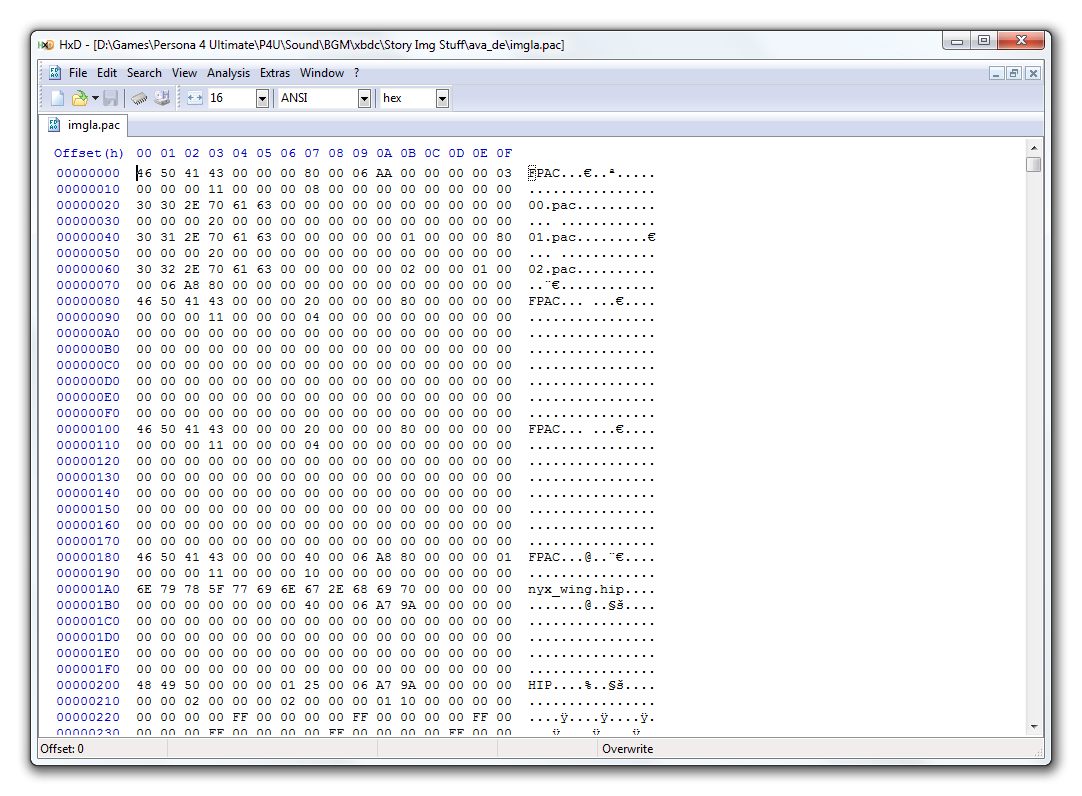1082x796 pixels.
Task: Click the 'HIP' decoded text in row 00000200
Action: pos(540,685)
